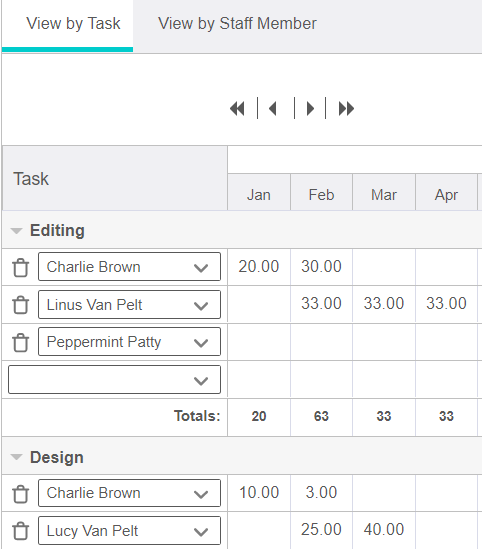Screen dimensions: 482x549
Task: Collapse the Editing task group
Action: point(16,231)
